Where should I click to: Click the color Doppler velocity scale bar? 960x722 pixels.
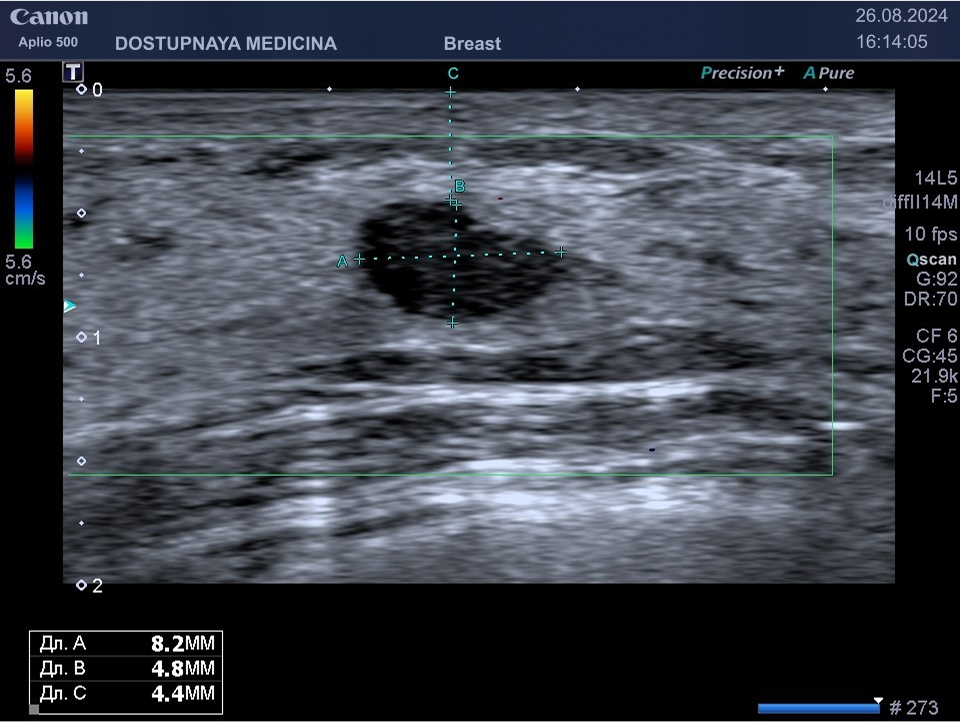click(x=23, y=168)
